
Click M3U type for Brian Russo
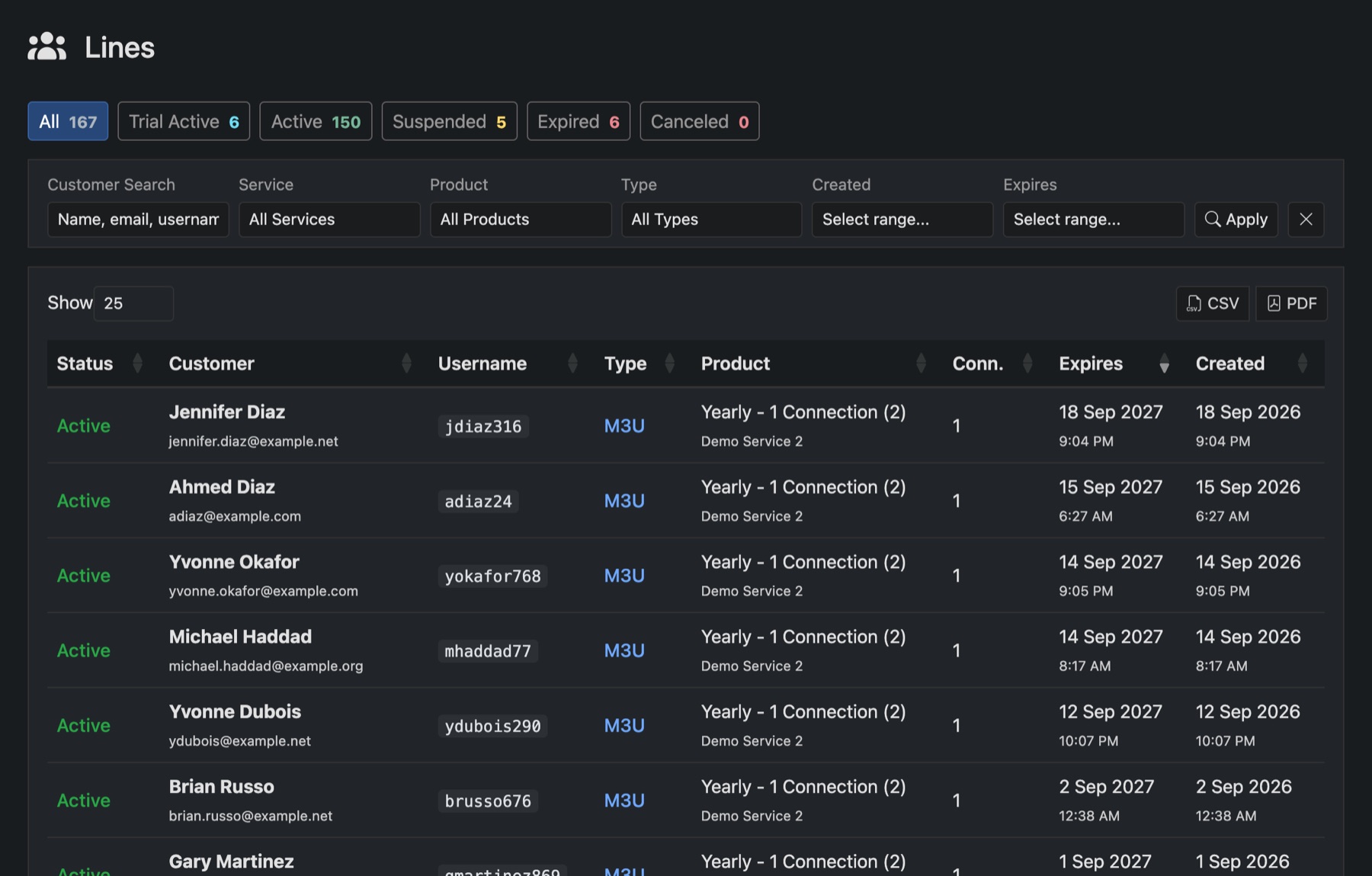pyautogui.click(x=624, y=801)
